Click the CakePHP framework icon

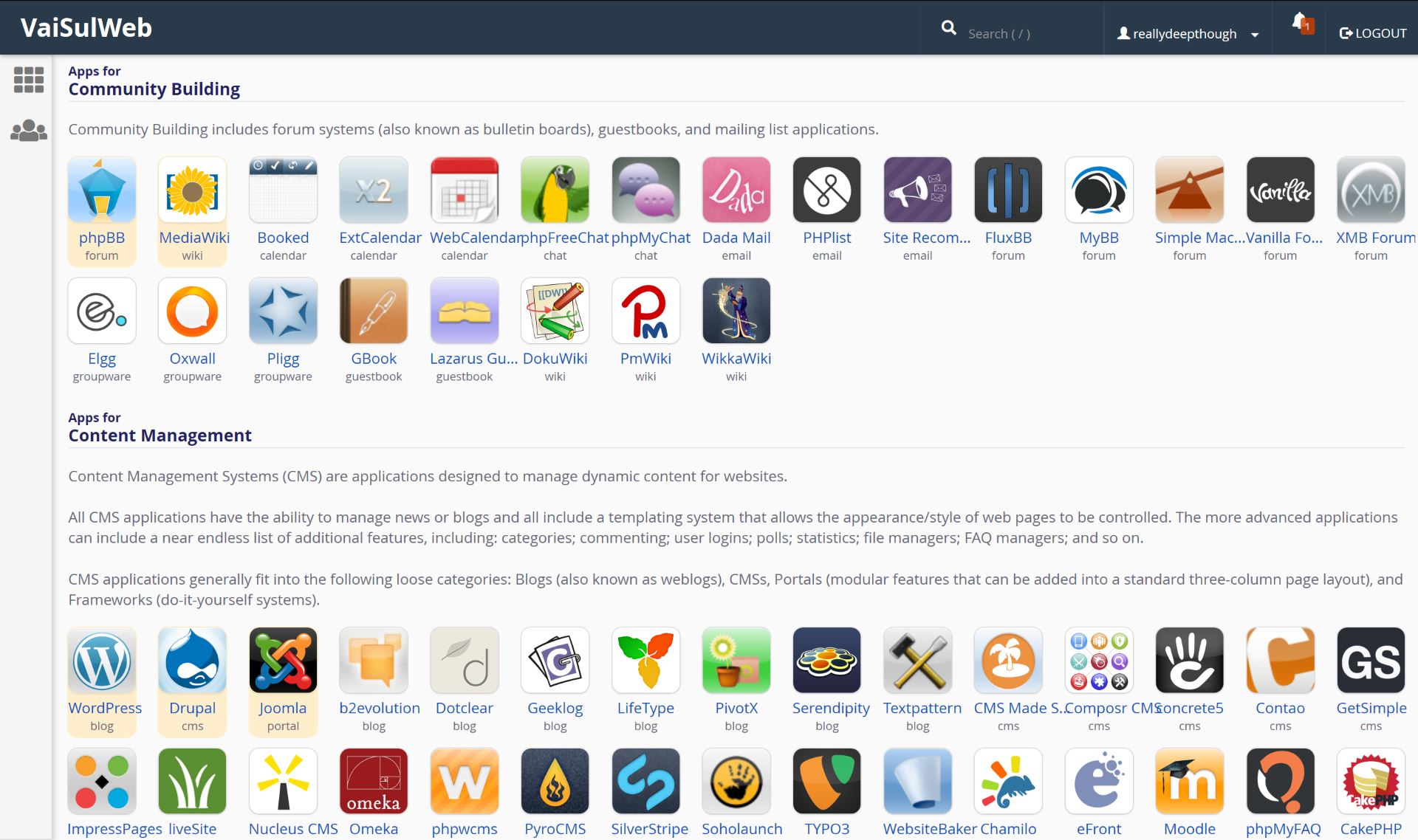tap(1371, 781)
